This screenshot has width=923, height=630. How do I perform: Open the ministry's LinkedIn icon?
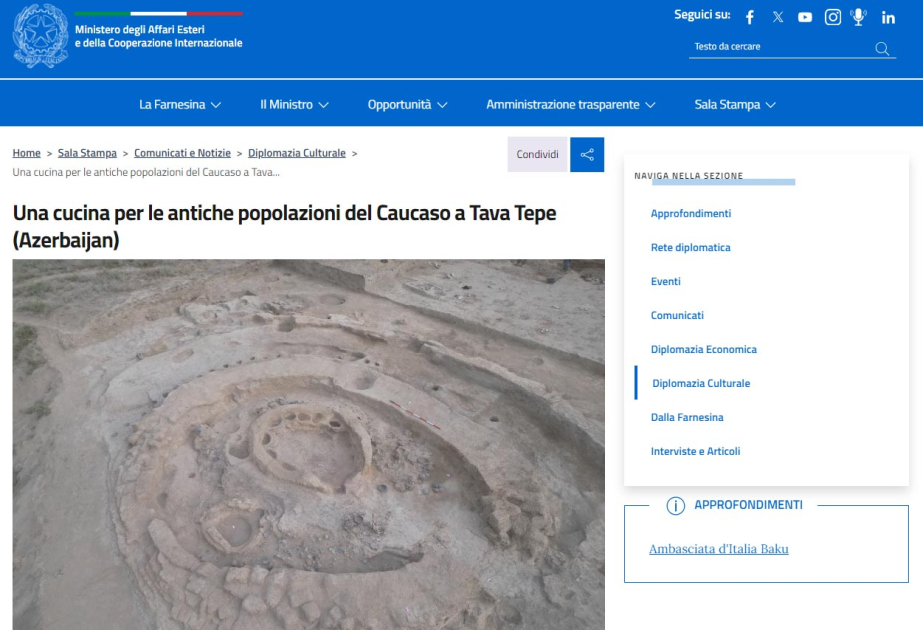pos(888,18)
